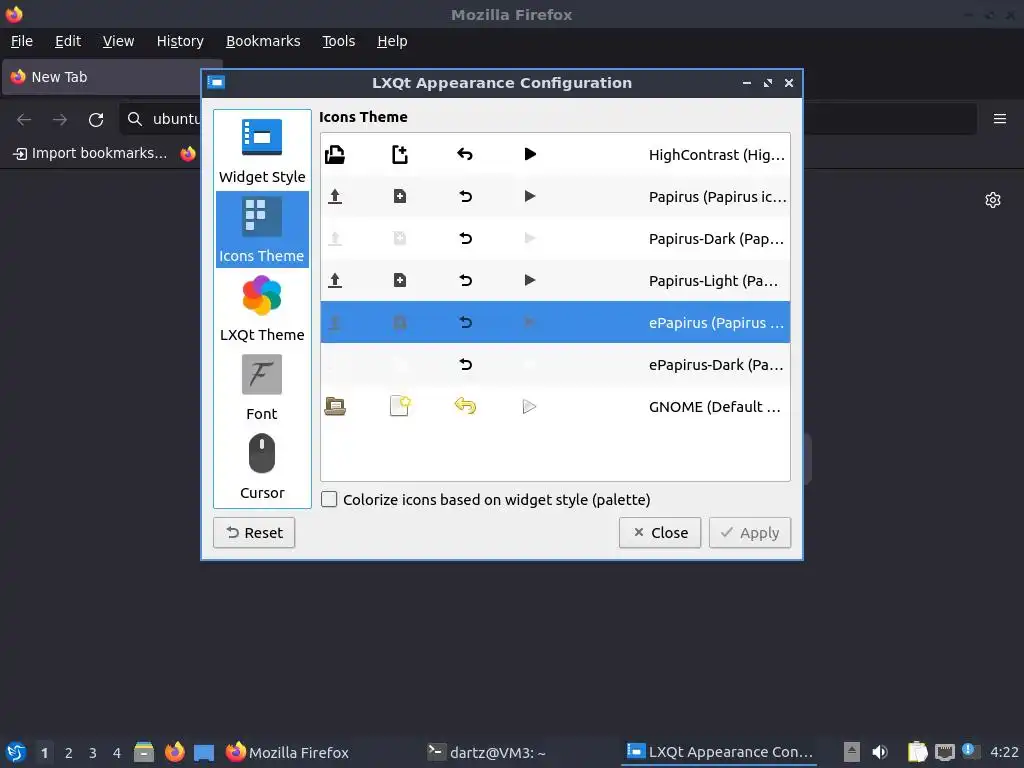Select the Papirus-Light icon theme
The height and width of the screenshot is (768, 1024).
pos(555,281)
